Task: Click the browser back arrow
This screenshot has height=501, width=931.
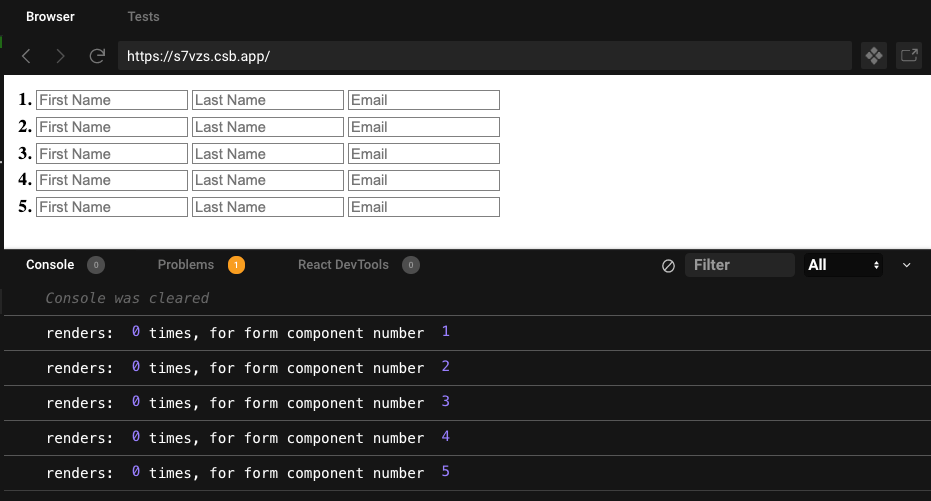Action: coord(27,56)
